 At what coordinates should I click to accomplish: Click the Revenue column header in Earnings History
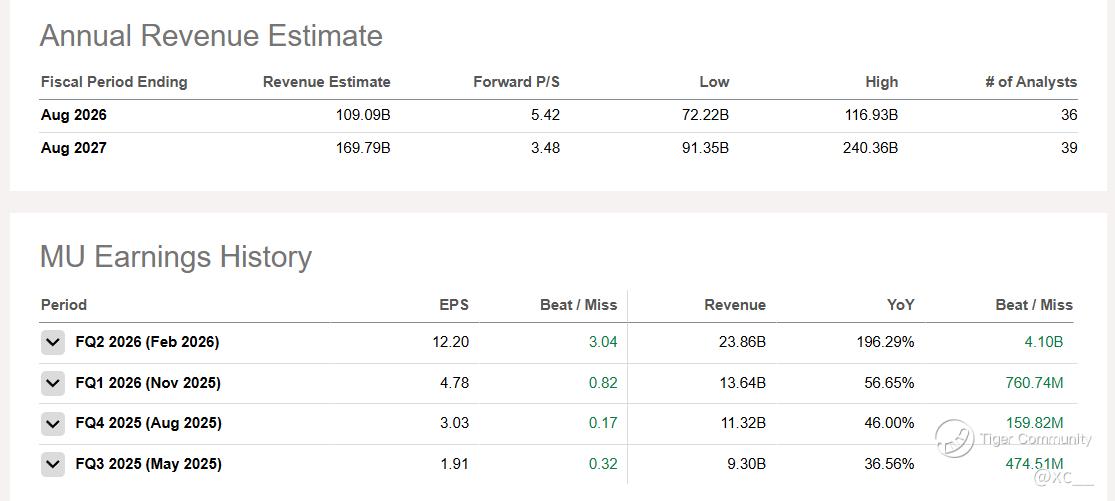point(735,305)
